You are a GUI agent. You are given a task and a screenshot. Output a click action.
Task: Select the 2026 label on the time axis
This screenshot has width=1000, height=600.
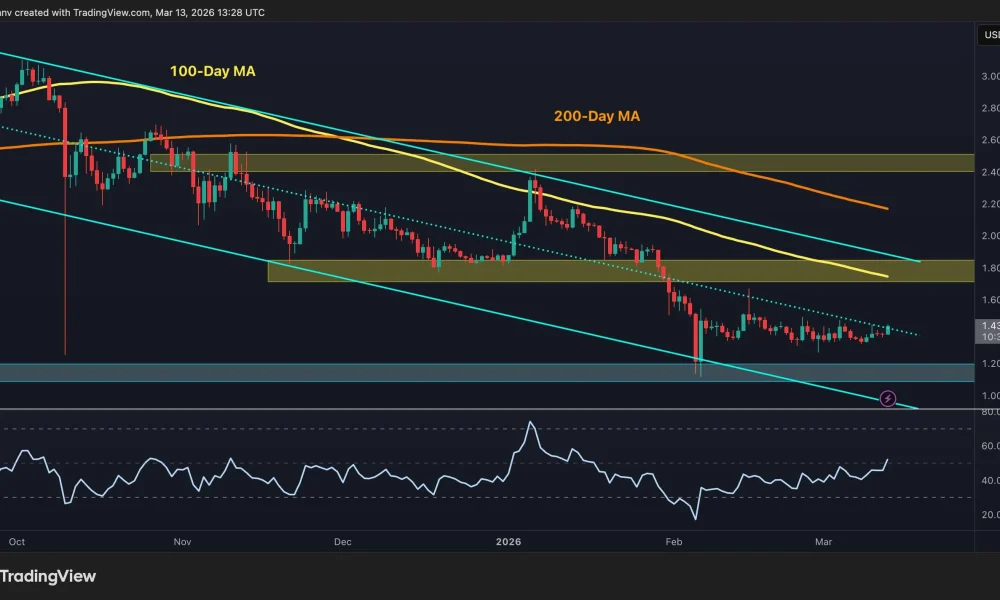508,541
